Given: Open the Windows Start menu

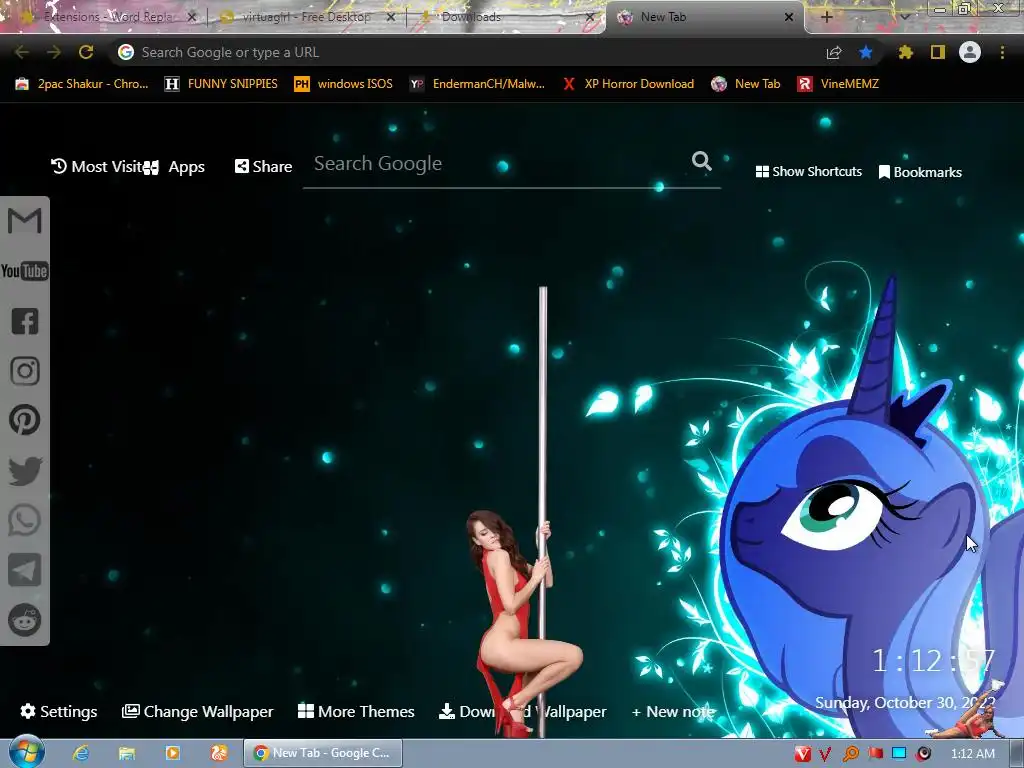Looking at the screenshot, I should [26, 753].
